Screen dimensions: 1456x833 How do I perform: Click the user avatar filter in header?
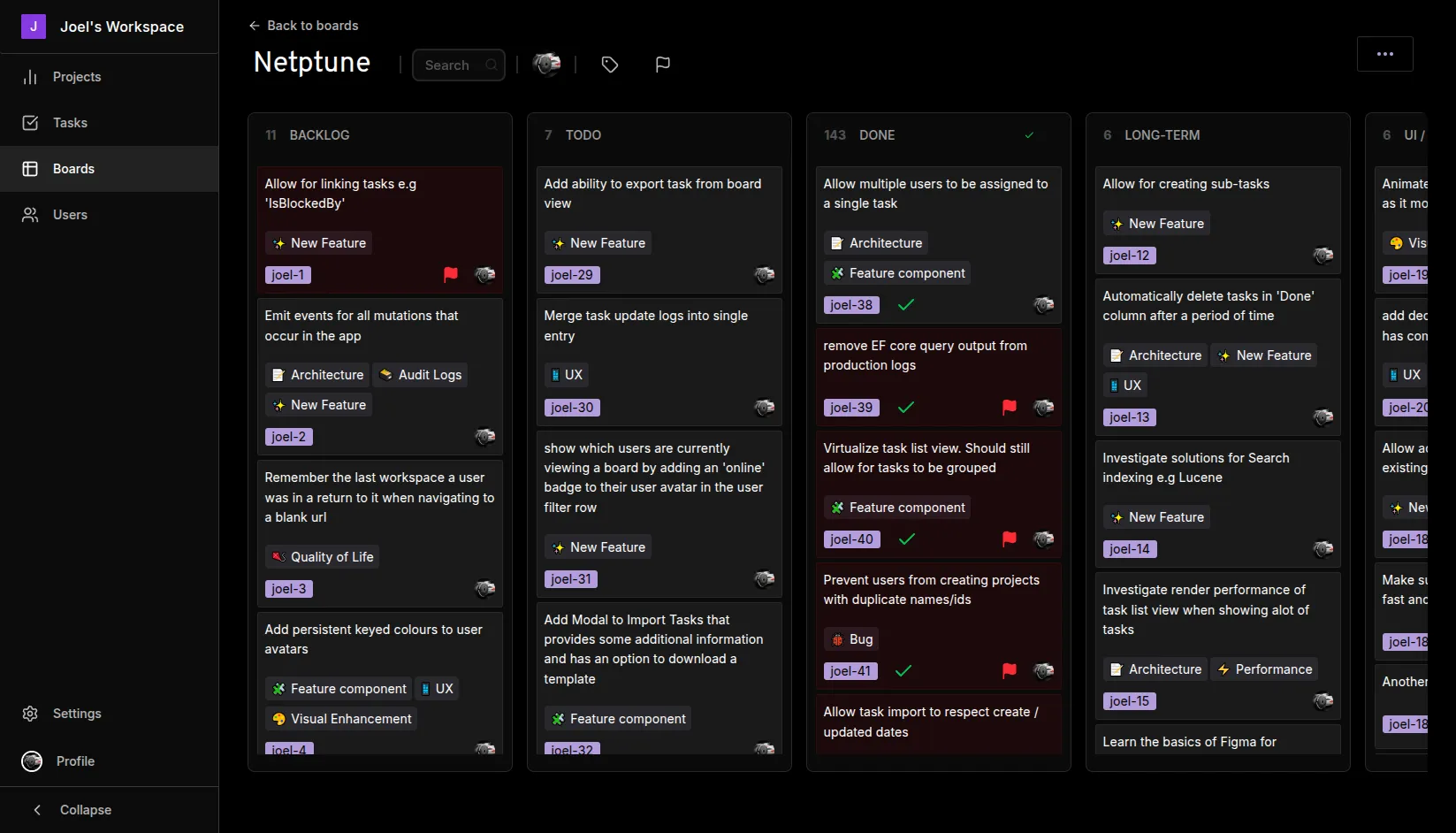pyautogui.click(x=546, y=65)
